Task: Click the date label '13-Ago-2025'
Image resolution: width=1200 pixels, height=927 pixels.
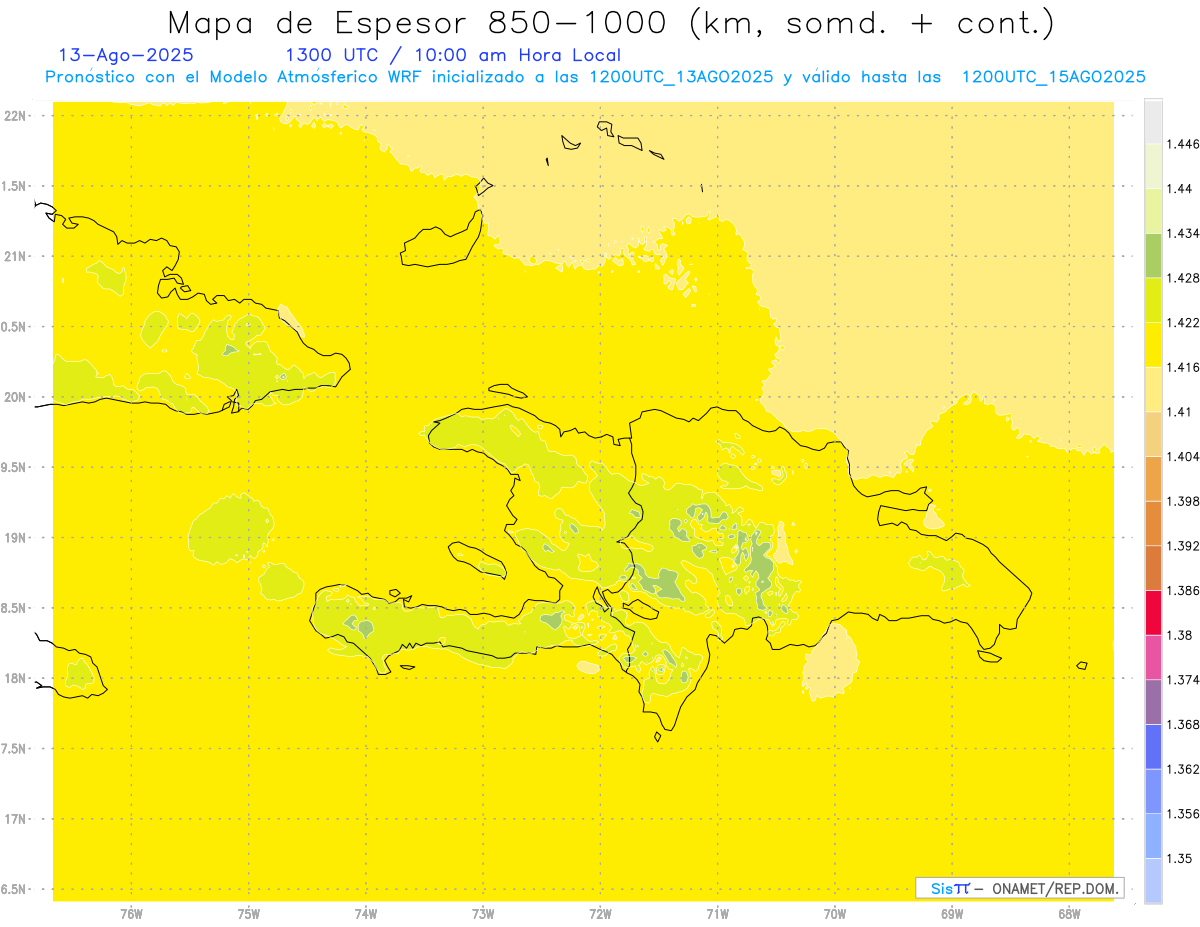Action: point(126,55)
